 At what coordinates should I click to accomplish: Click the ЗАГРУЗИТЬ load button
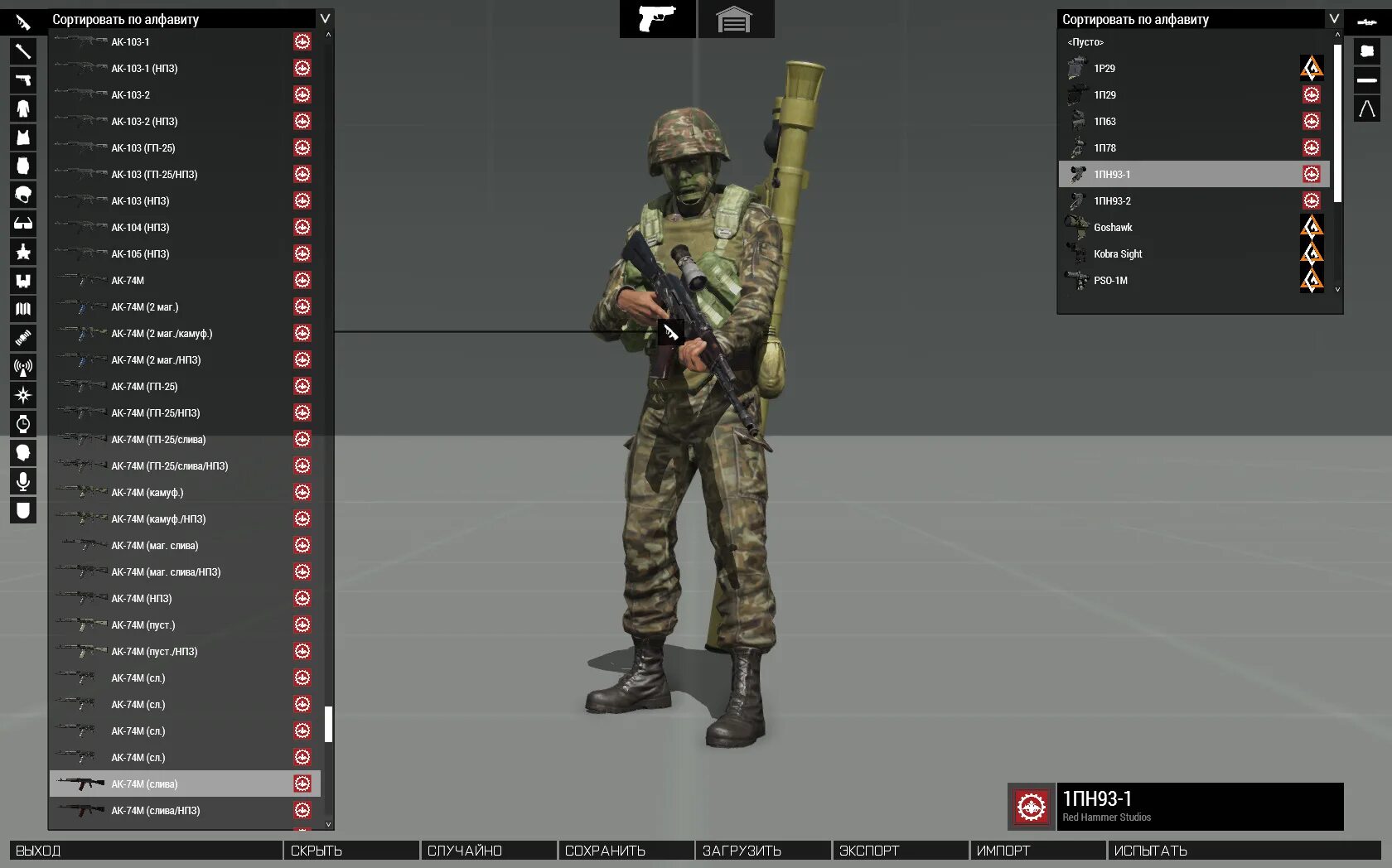[x=764, y=851]
